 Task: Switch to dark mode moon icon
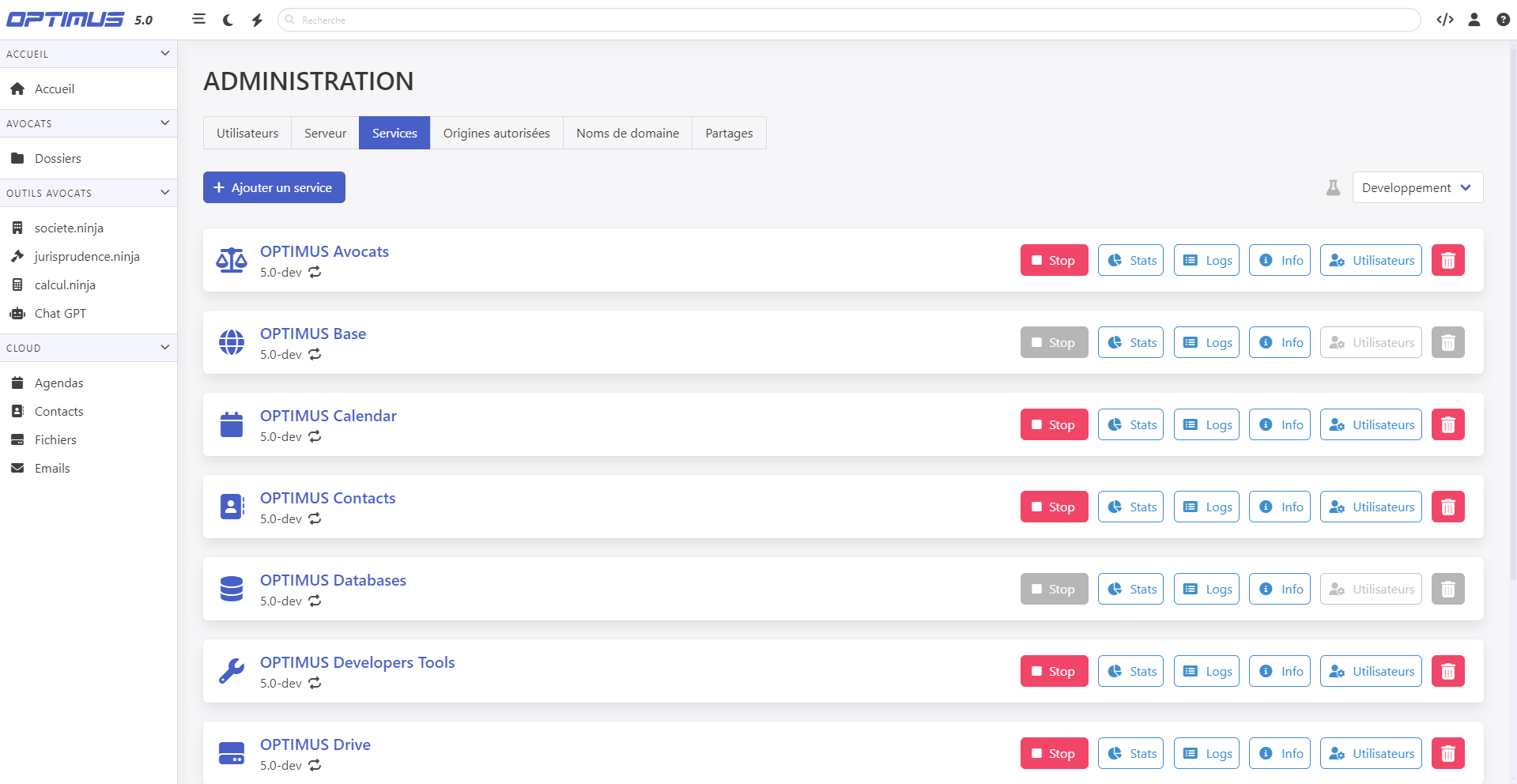pyautogui.click(x=228, y=20)
